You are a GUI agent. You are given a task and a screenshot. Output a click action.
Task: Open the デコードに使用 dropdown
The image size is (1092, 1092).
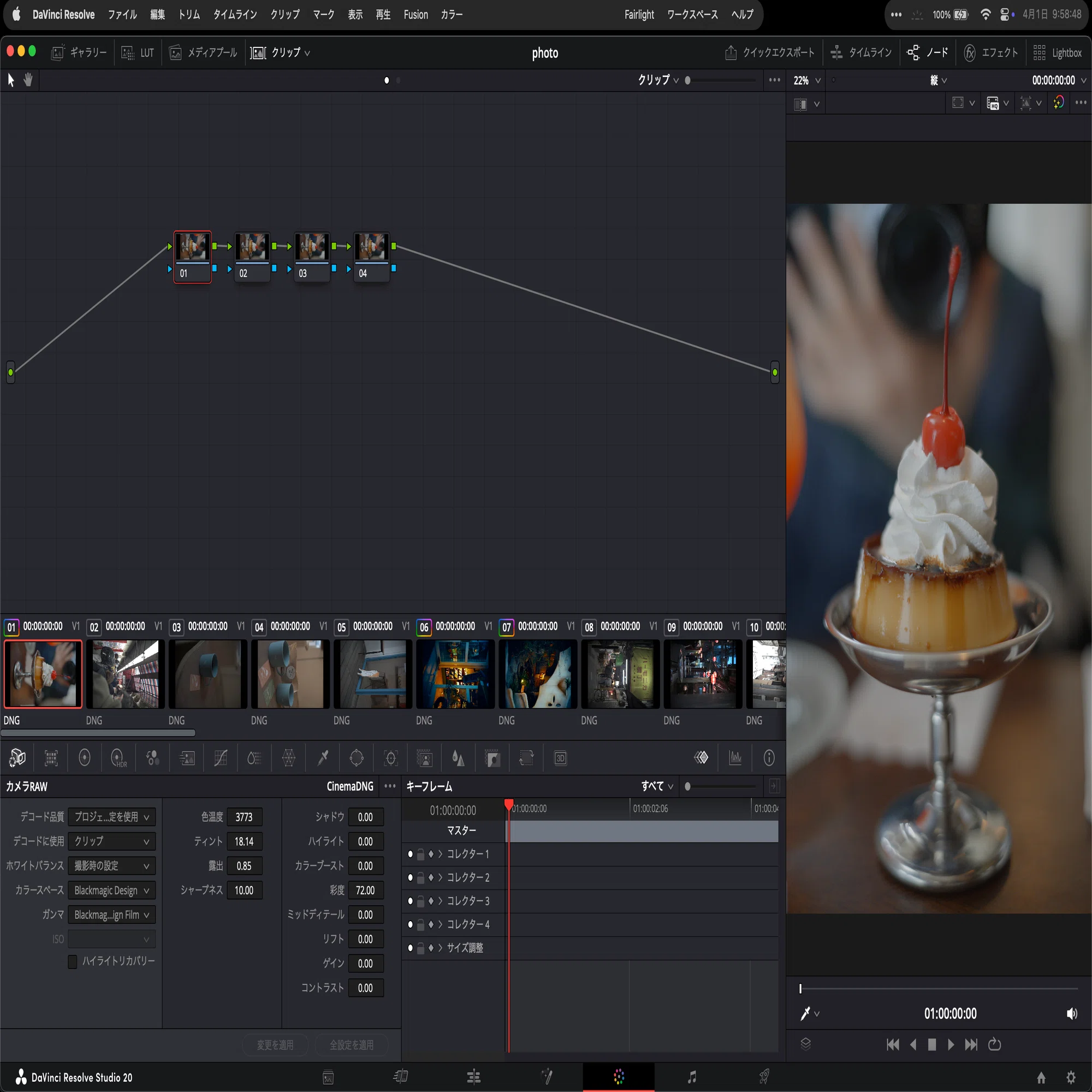111,841
